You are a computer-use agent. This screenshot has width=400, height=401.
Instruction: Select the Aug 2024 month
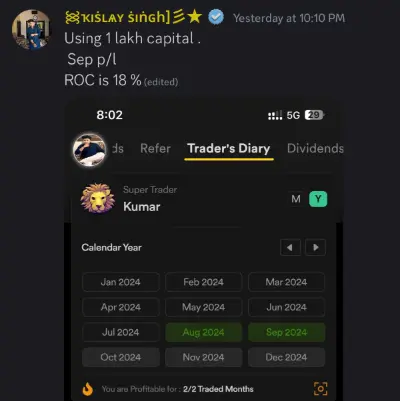click(203, 332)
